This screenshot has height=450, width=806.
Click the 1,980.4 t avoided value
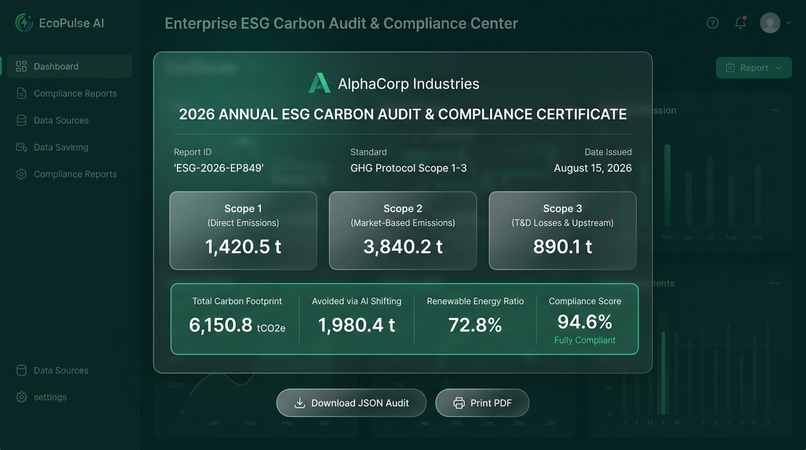[x=356, y=325]
